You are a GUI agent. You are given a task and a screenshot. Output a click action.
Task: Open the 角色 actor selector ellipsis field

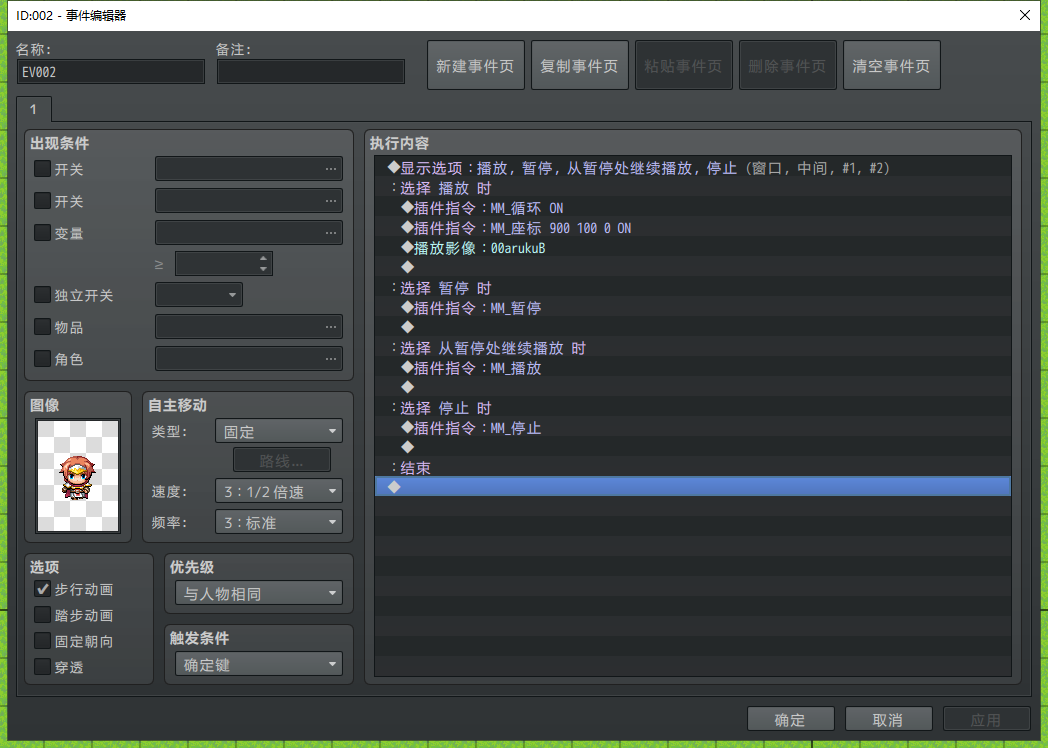click(x=249, y=359)
